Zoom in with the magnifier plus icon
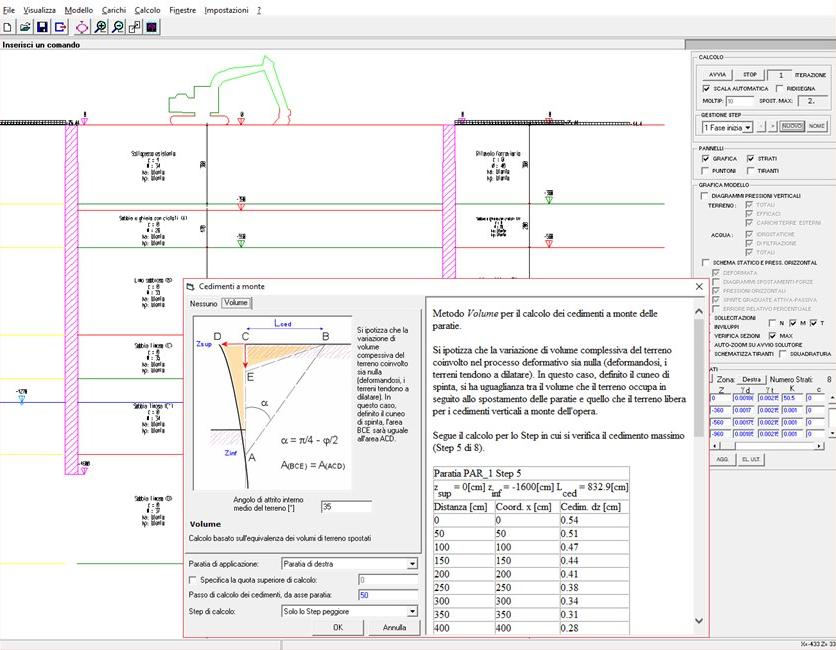This screenshot has height=650, width=836. click(101, 27)
